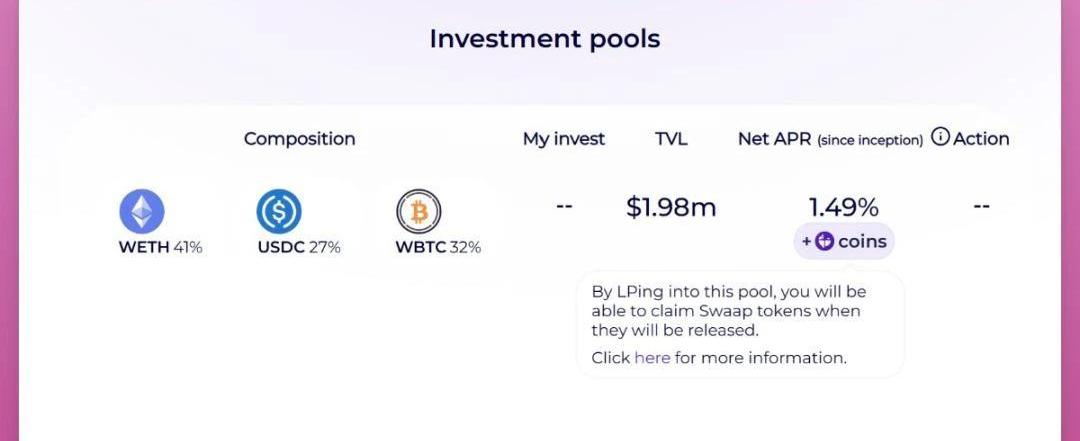The image size is (1080, 441).
Task: Click the Swaap tokens tooltip text
Action: click(x=728, y=311)
